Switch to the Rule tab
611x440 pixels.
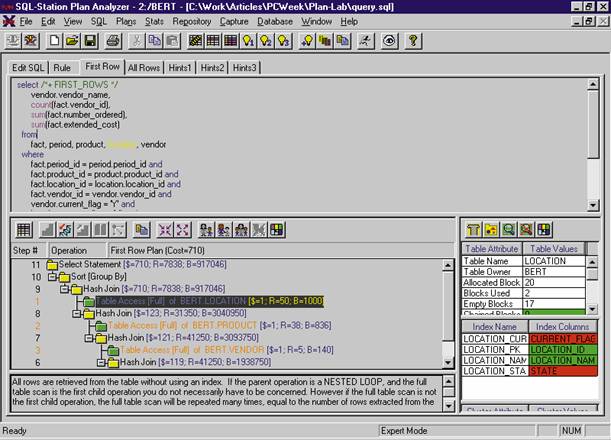tap(62, 68)
